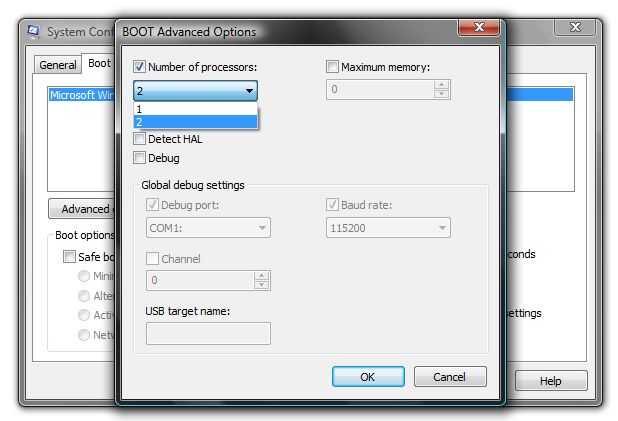Click the Advanced options button
The height and width of the screenshot is (421, 618).
82,209
